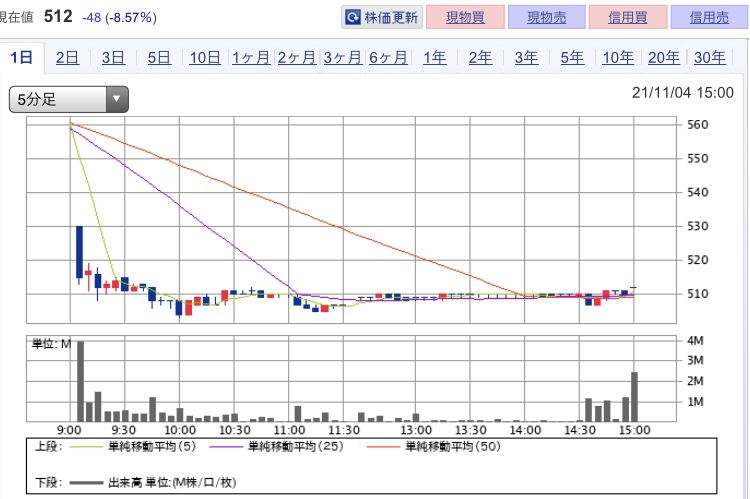750x499 pixels.
Task: Open 現物買 spot buy order
Action: (465, 18)
